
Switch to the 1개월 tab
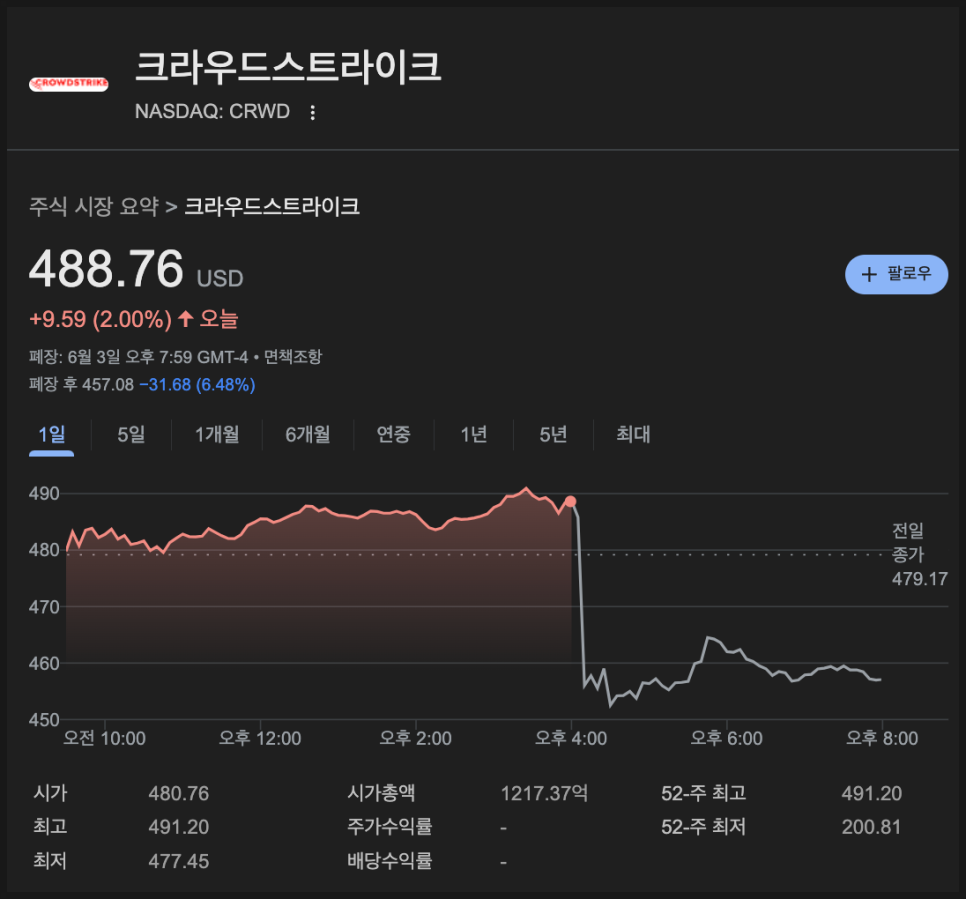coord(217,435)
